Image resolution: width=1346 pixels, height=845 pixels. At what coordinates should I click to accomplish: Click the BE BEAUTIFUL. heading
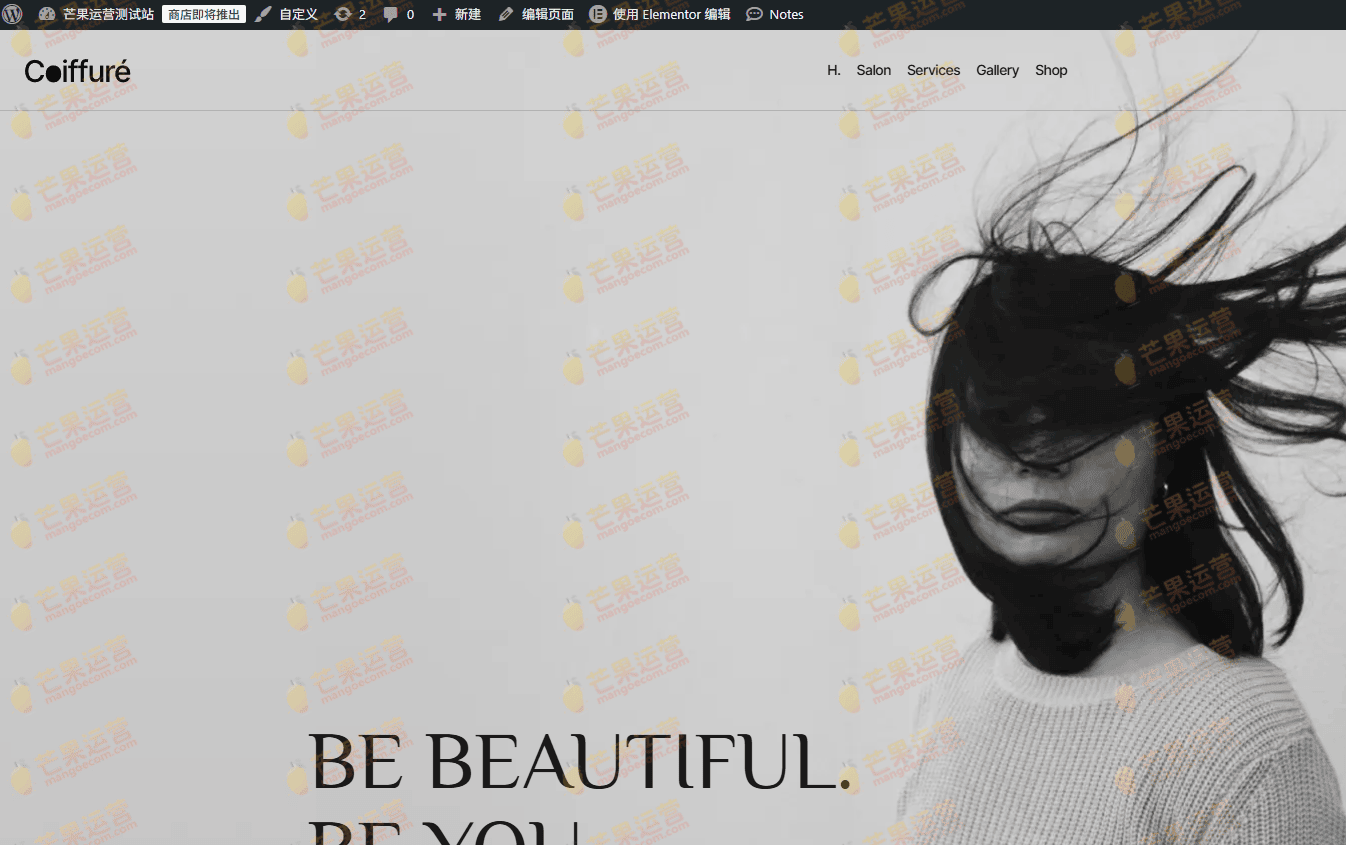coord(579,762)
